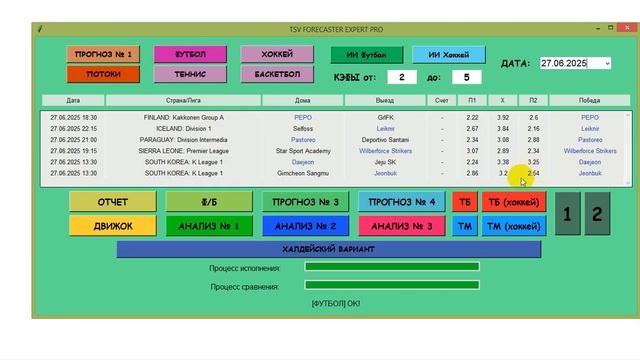Click the АНАЛИЗ № 2 button
The width and height of the screenshot is (640, 360).
[x=305, y=226]
